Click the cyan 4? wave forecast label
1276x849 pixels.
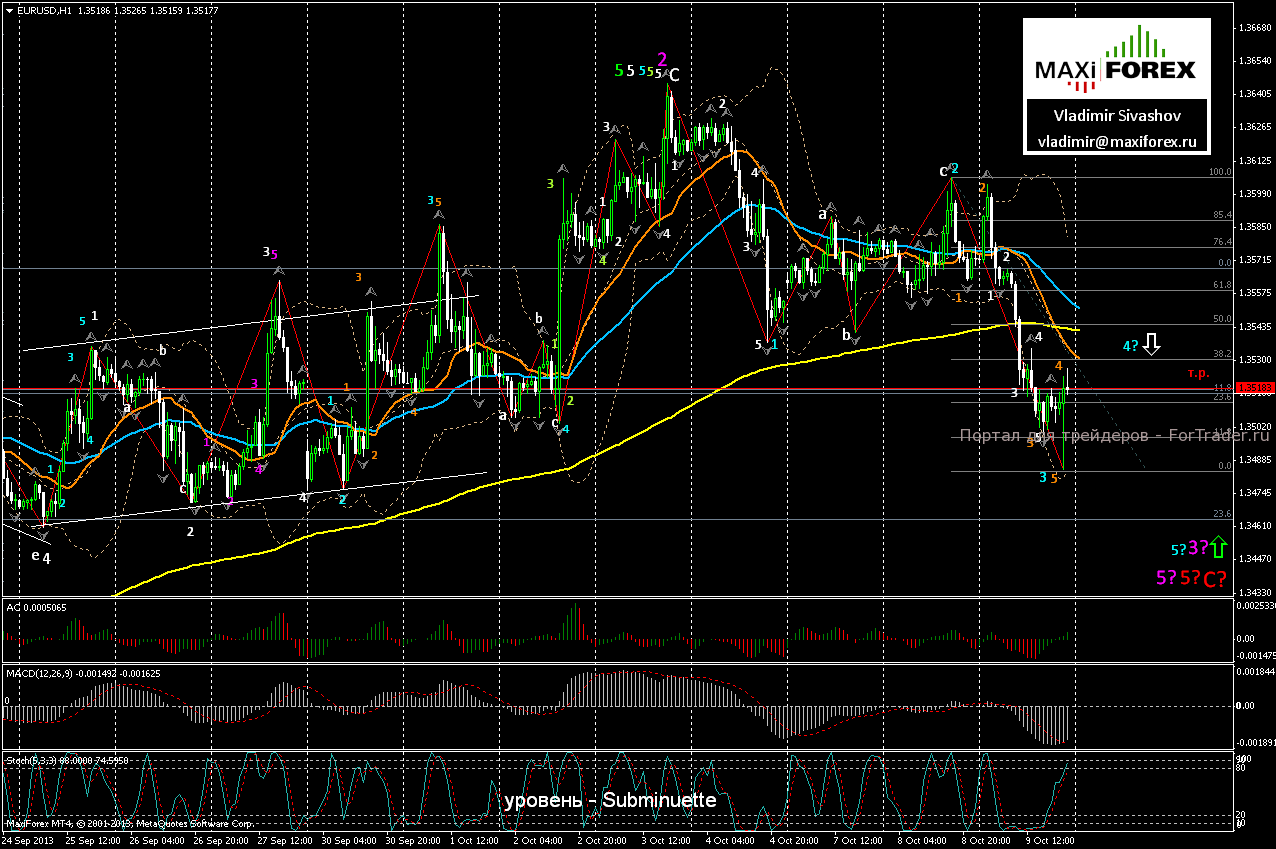pyautogui.click(x=1130, y=346)
